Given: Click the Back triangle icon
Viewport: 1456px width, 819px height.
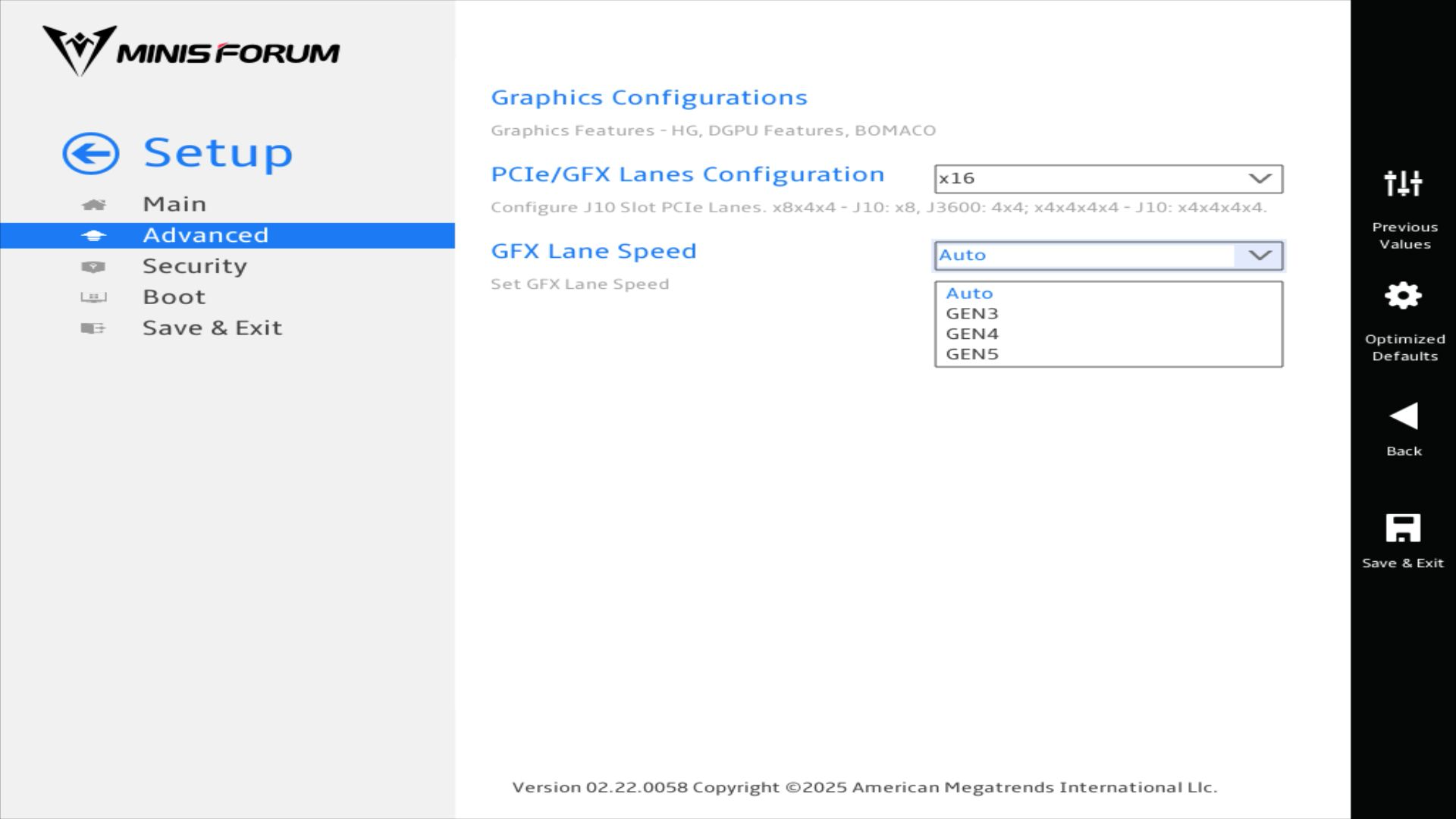Looking at the screenshot, I should pyautogui.click(x=1403, y=416).
